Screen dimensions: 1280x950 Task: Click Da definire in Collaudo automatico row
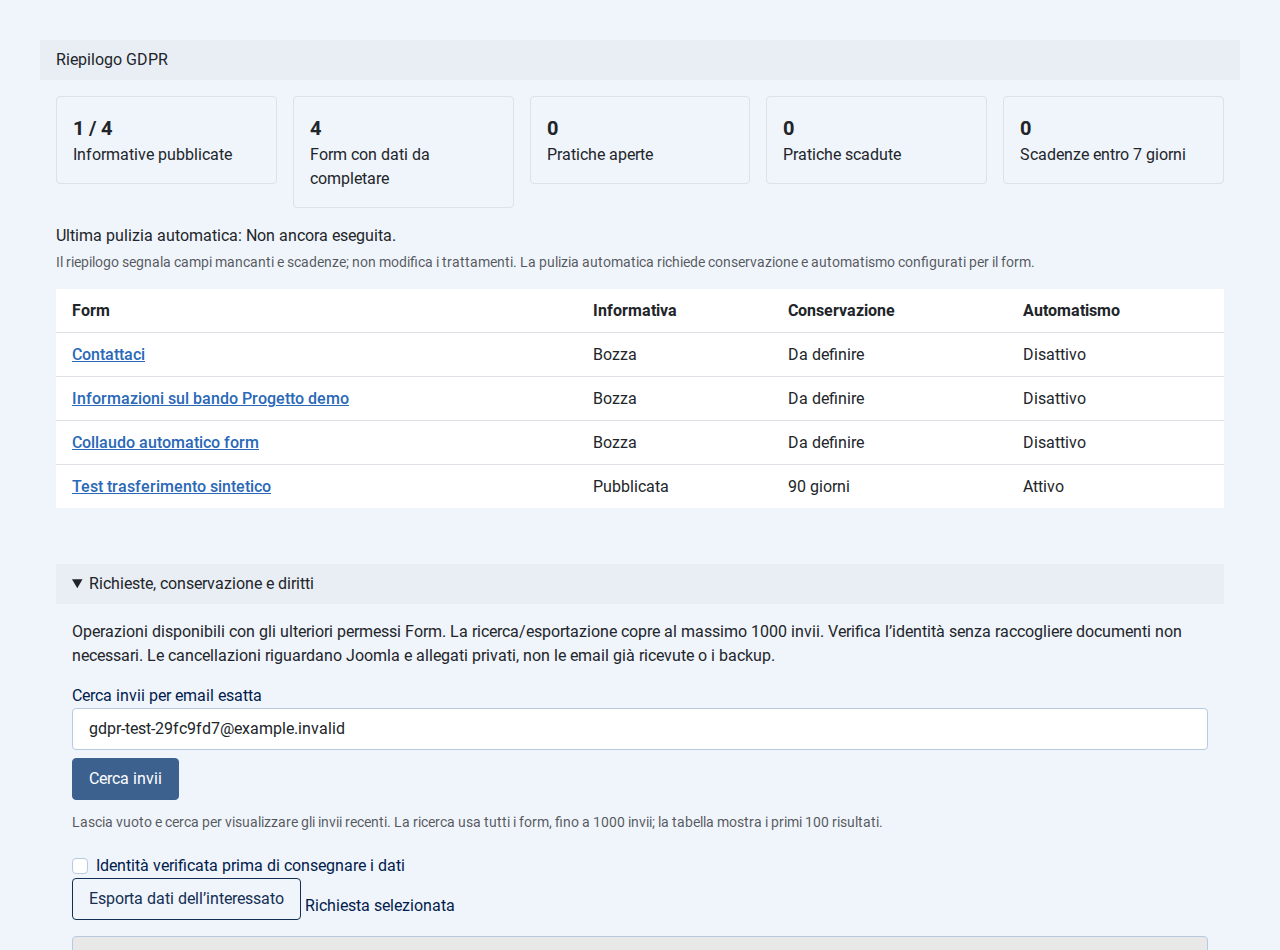click(826, 443)
